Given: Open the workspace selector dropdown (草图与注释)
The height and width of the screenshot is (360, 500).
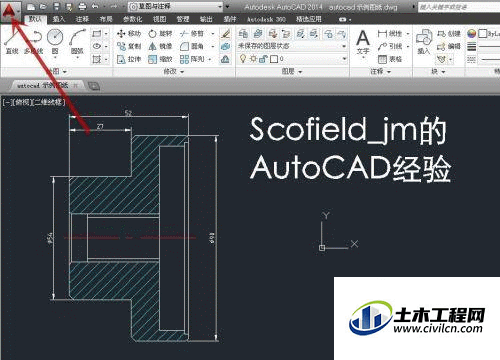Looking at the screenshot, I should coord(176,6).
